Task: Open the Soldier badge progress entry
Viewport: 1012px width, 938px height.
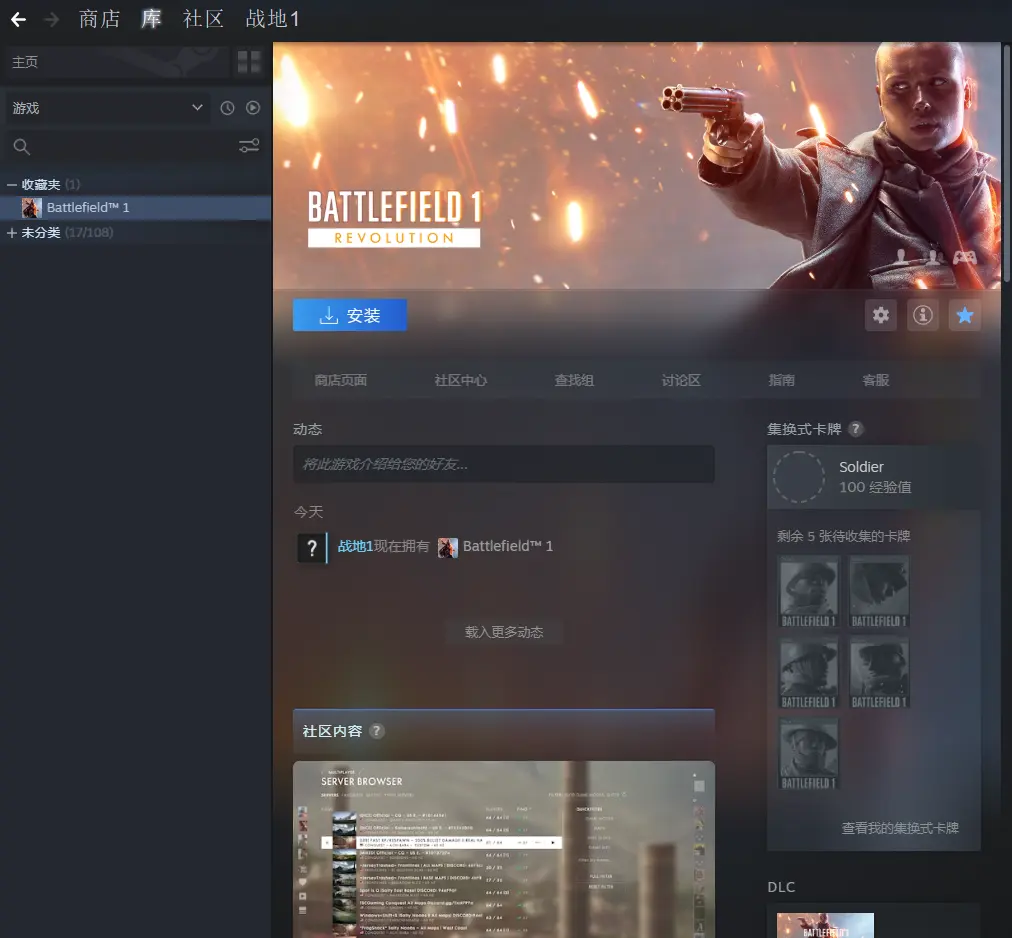Action: pos(874,476)
